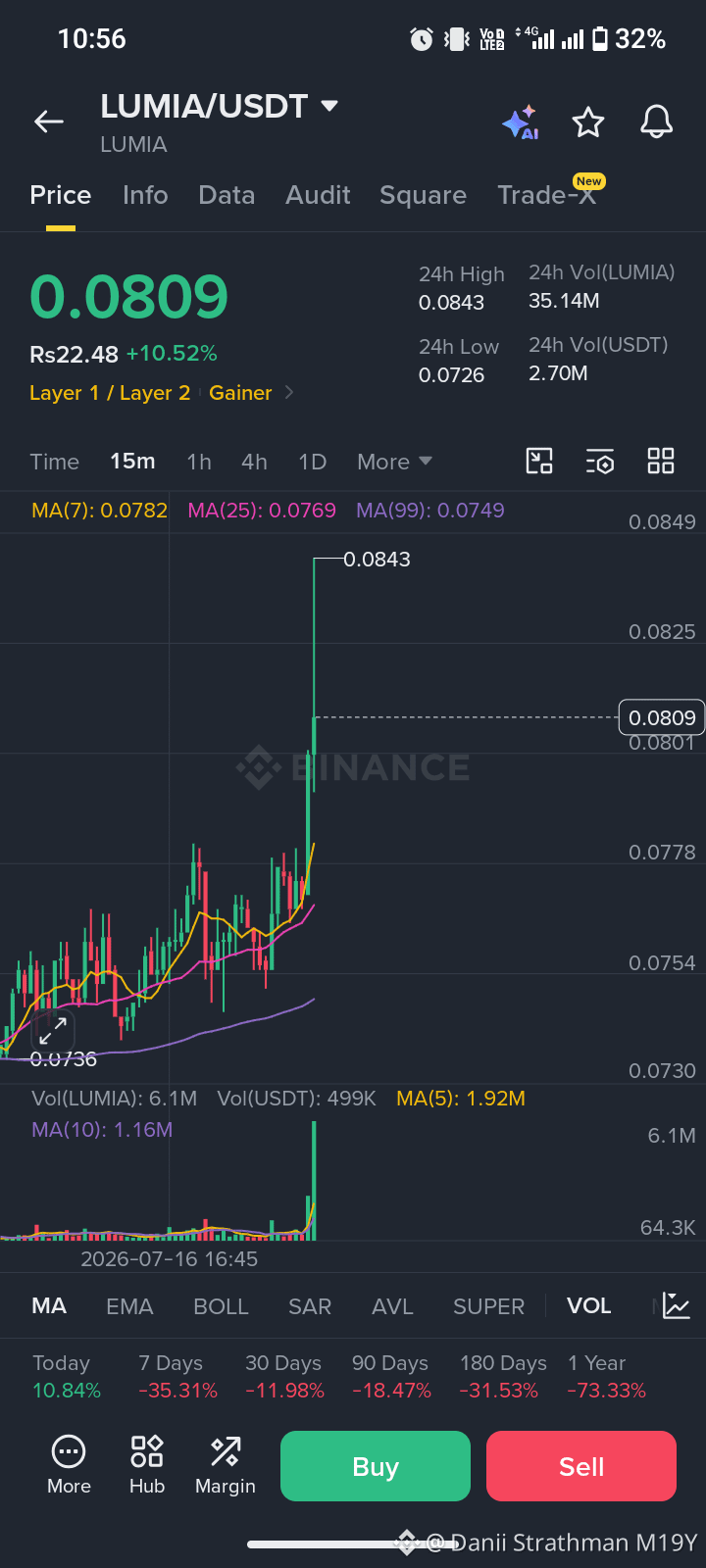Select the 15m chart interval
This screenshot has height=1568, width=706.
(x=132, y=462)
